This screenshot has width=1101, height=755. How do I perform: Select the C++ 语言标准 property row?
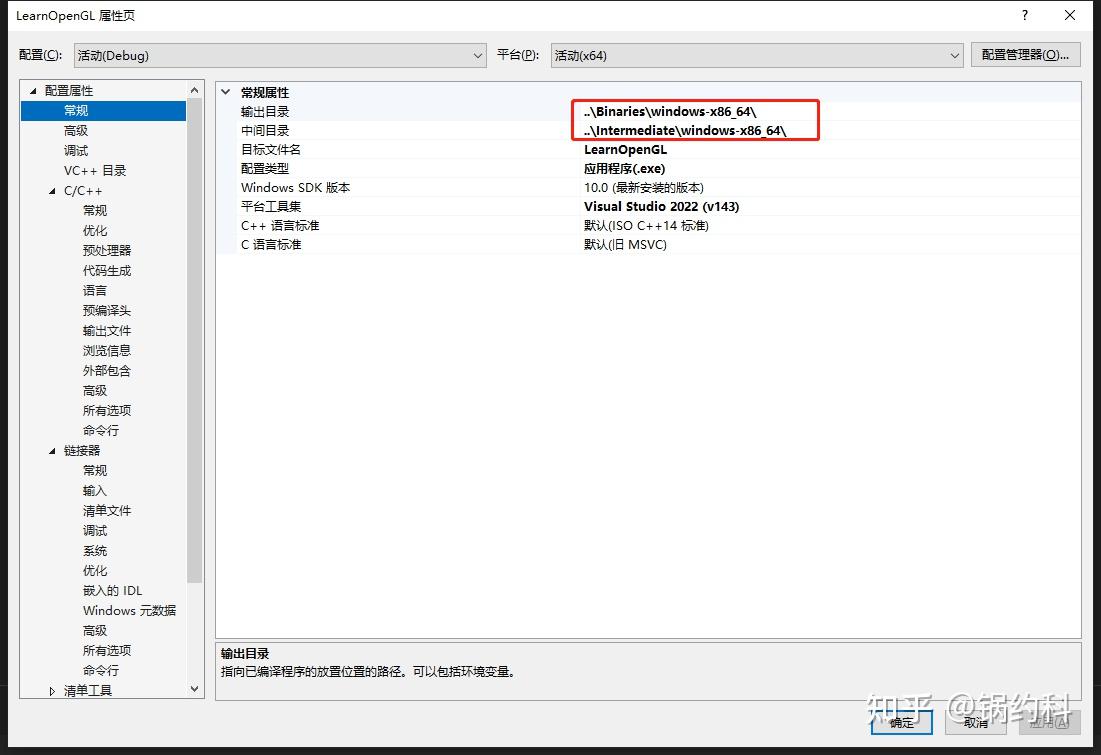[649, 225]
